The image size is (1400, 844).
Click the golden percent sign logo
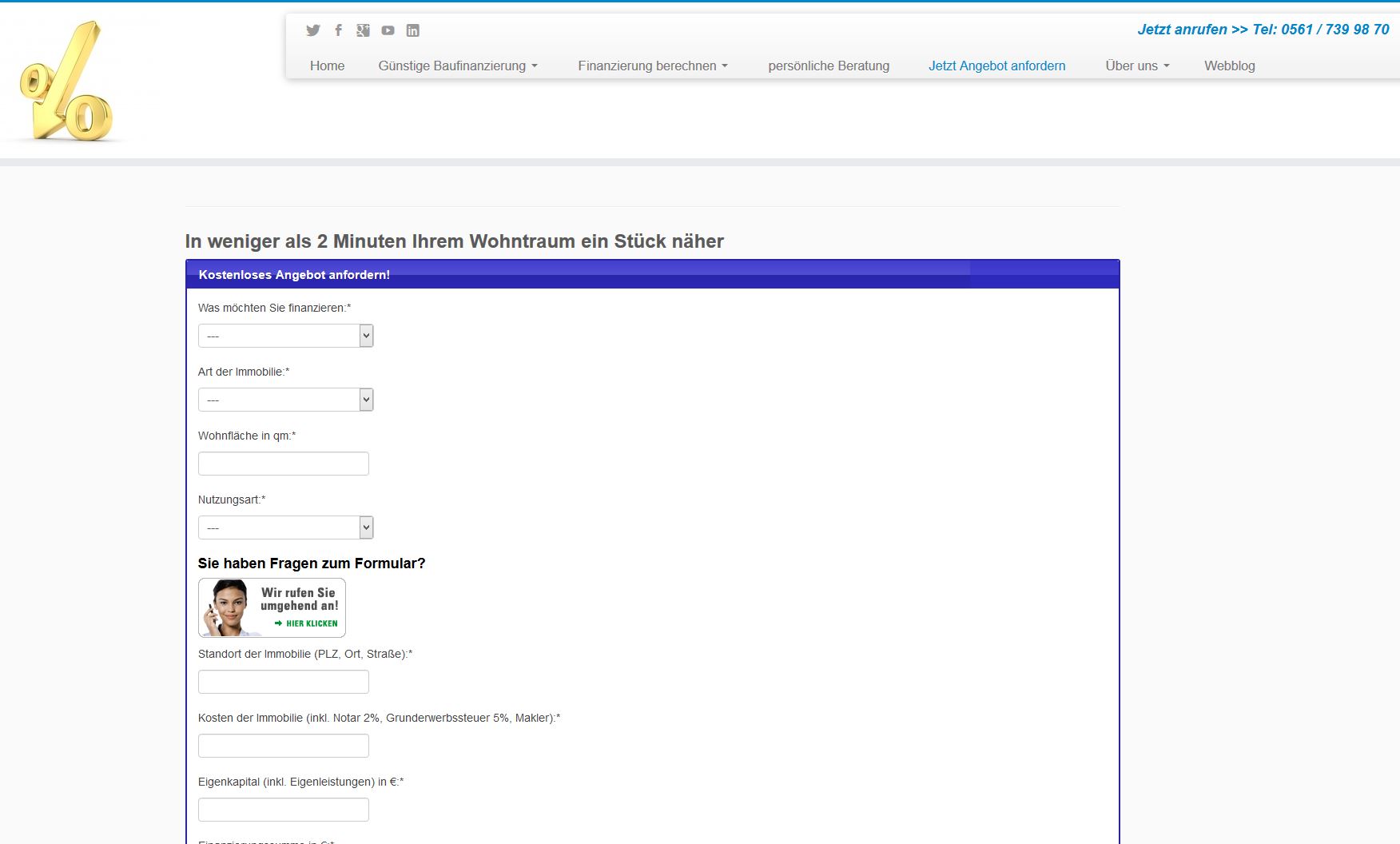tap(66, 82)
